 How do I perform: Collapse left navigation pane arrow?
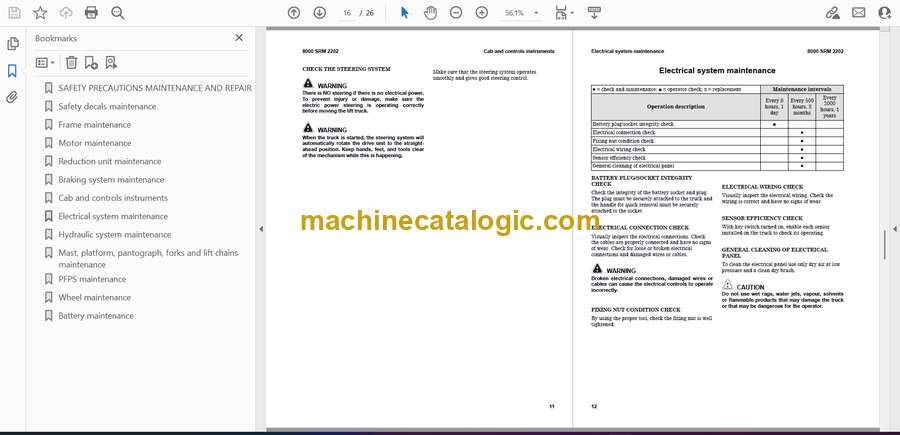click(x=261, y=229)
